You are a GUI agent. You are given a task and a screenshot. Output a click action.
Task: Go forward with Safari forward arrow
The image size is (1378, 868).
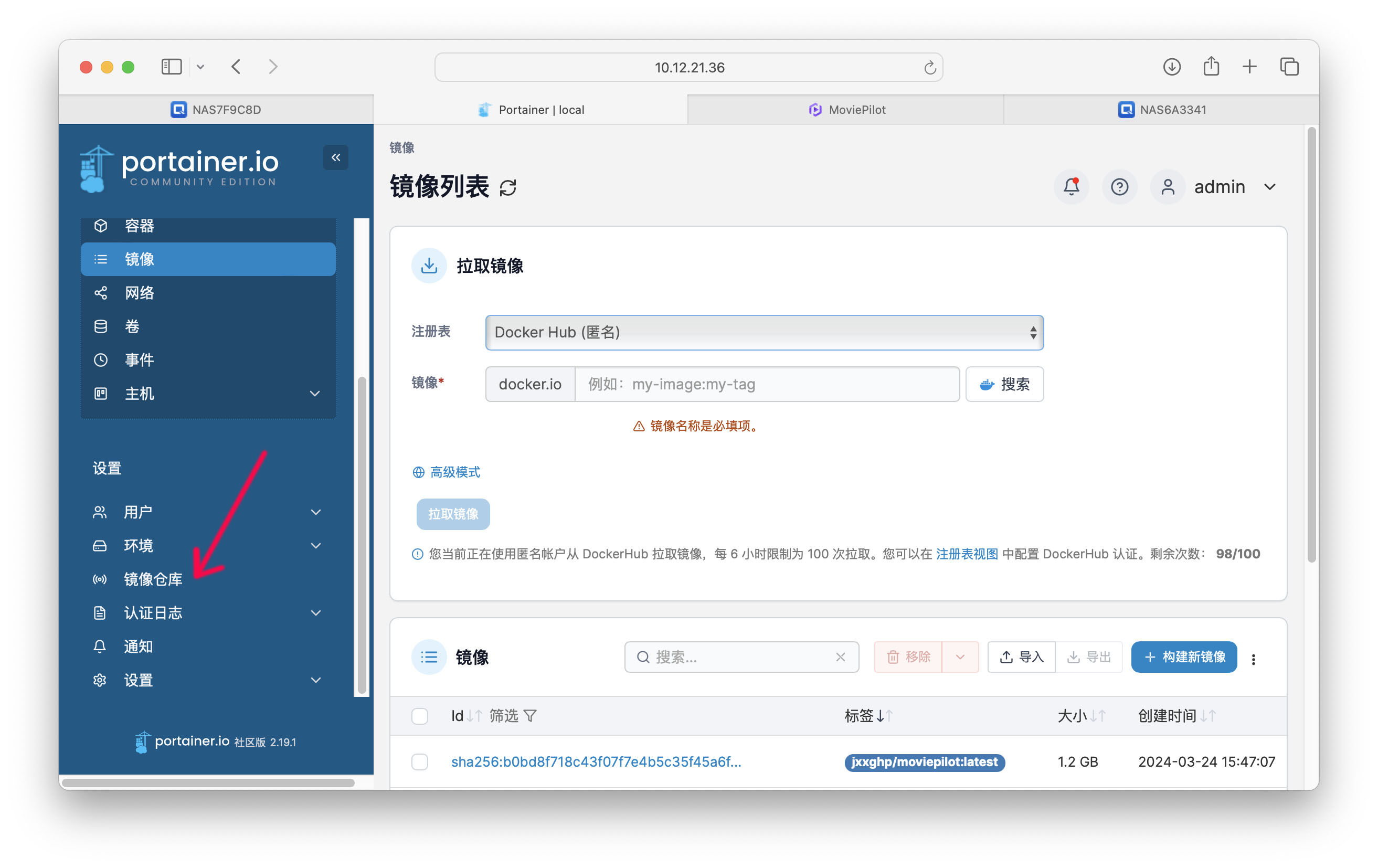tap(273, 67)
